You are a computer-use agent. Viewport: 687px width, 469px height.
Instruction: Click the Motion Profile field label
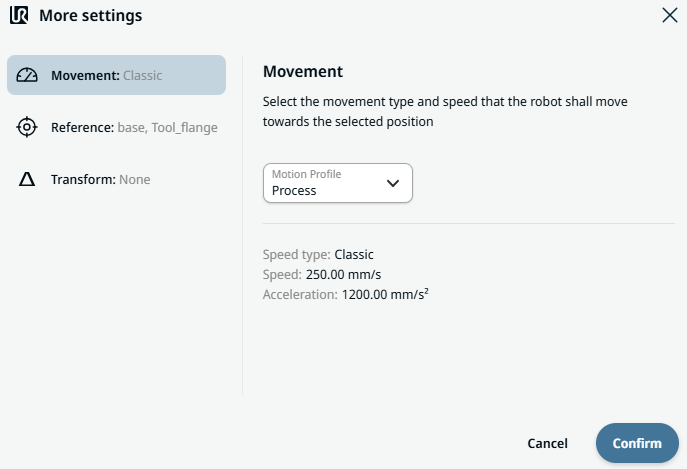click(304, 174)
